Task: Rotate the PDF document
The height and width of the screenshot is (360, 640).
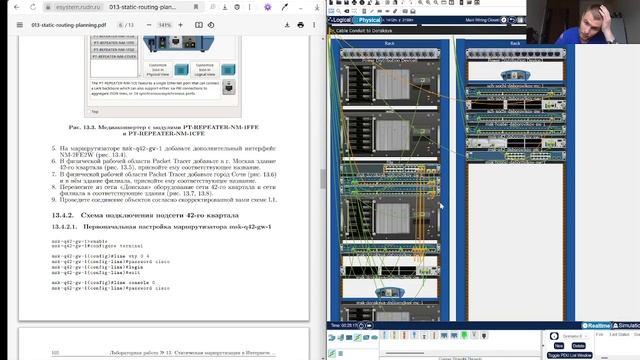Action: click(x=211, y=25)
